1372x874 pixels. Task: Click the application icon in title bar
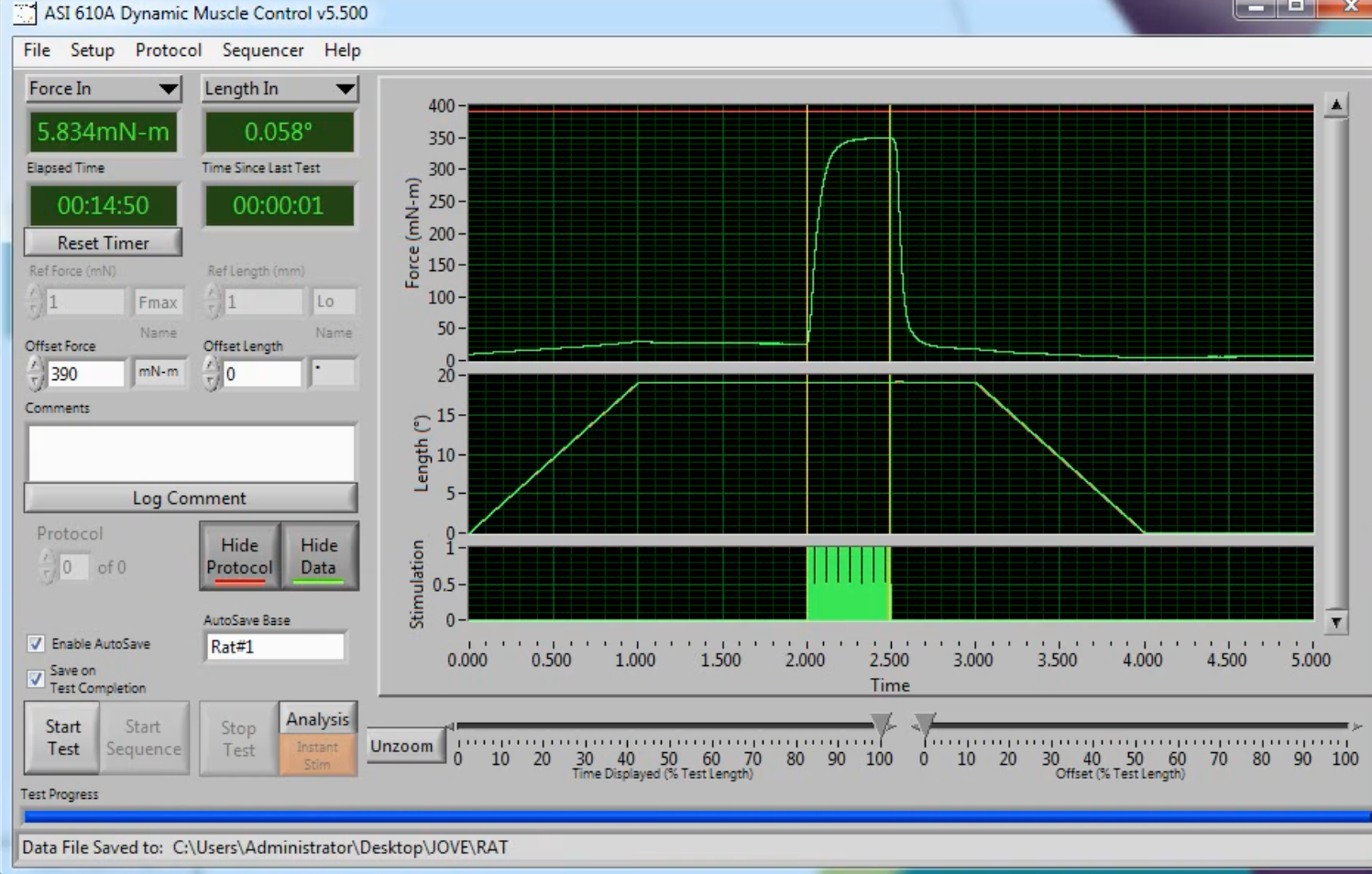click(25, 13)
